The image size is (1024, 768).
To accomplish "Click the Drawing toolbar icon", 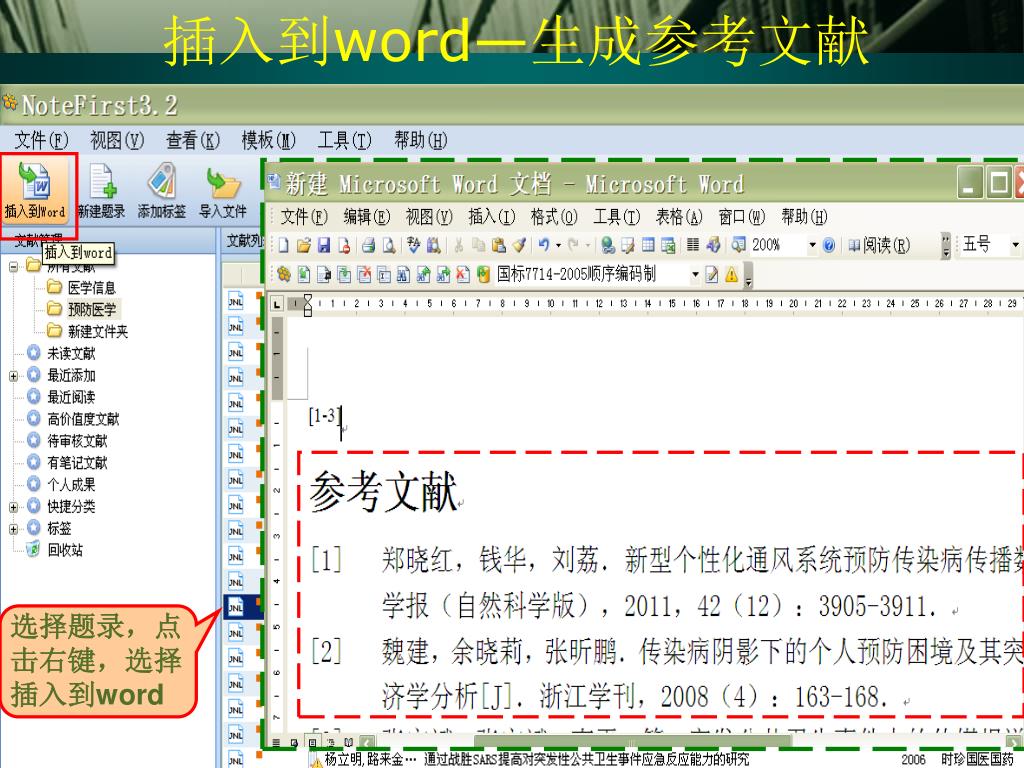I will point(713,245).
